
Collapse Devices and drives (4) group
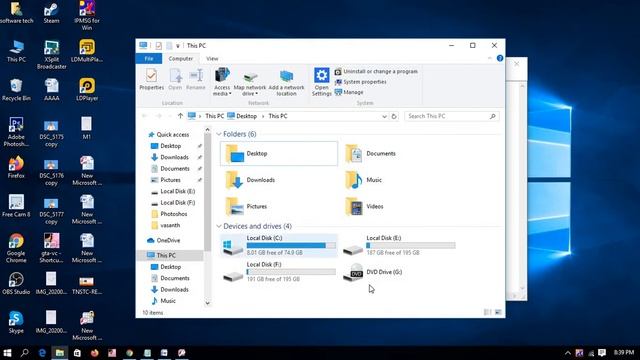219,226
